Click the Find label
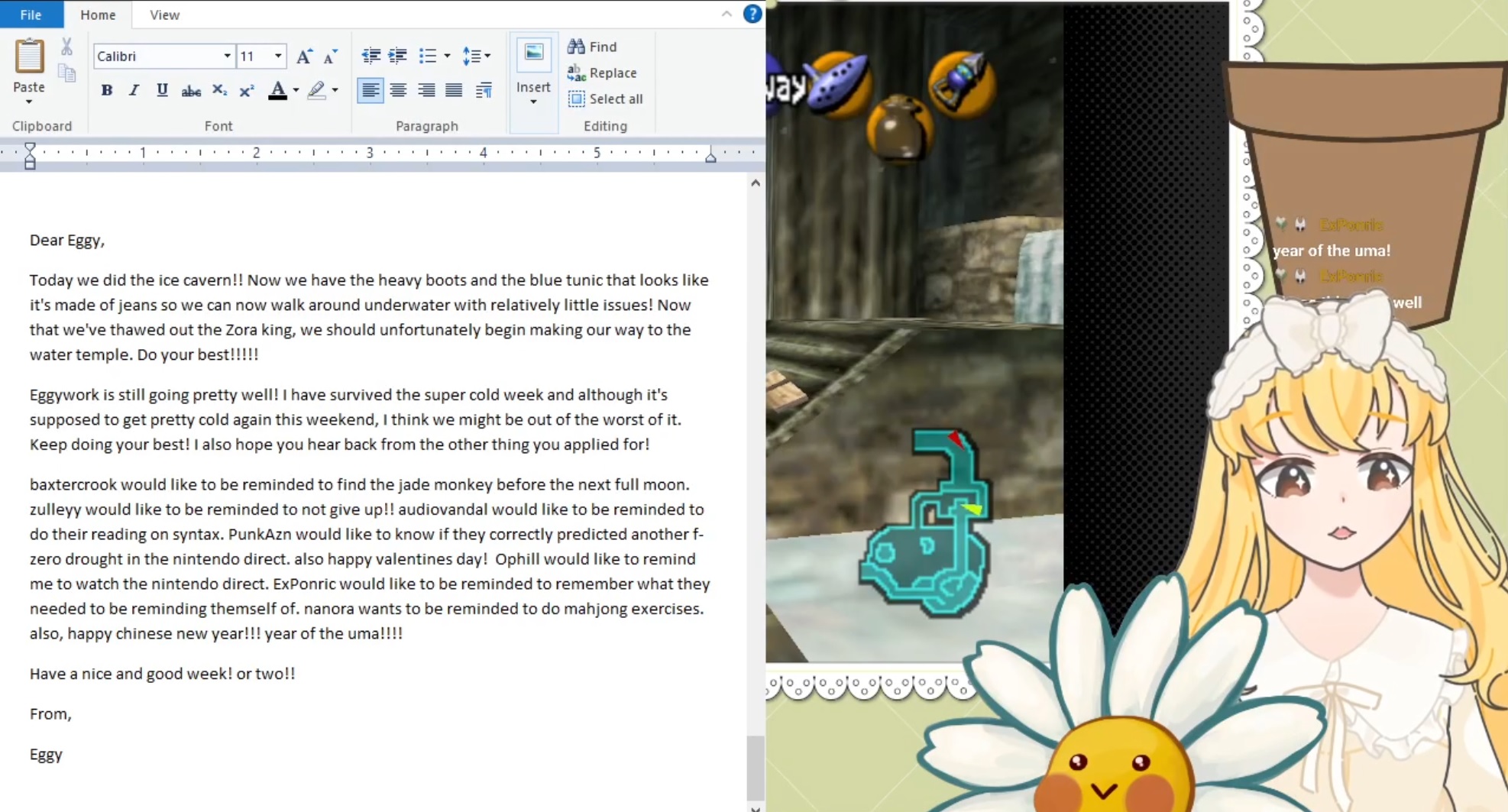1508x812 pixels. (603, 47)
